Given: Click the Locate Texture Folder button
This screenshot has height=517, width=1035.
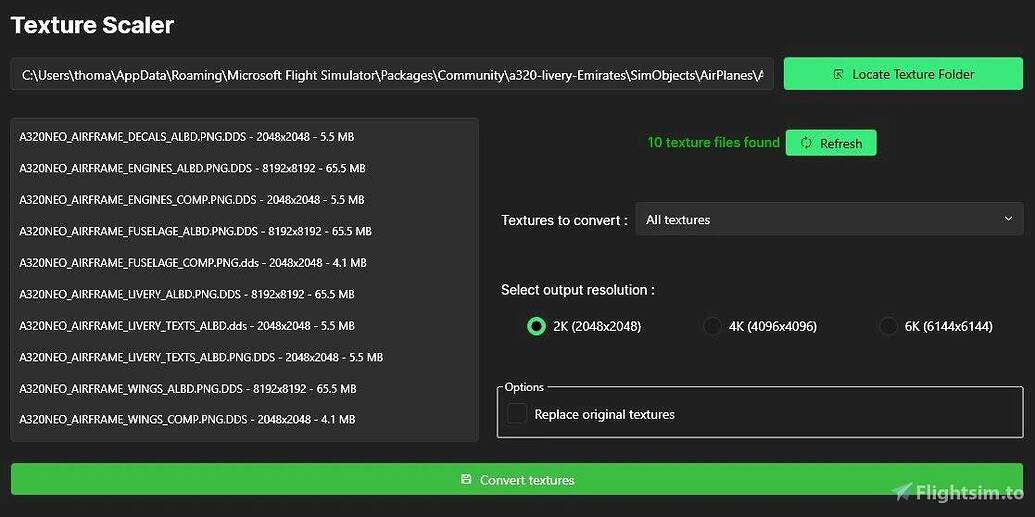Looking at the screenshot, I should (903, 74).
